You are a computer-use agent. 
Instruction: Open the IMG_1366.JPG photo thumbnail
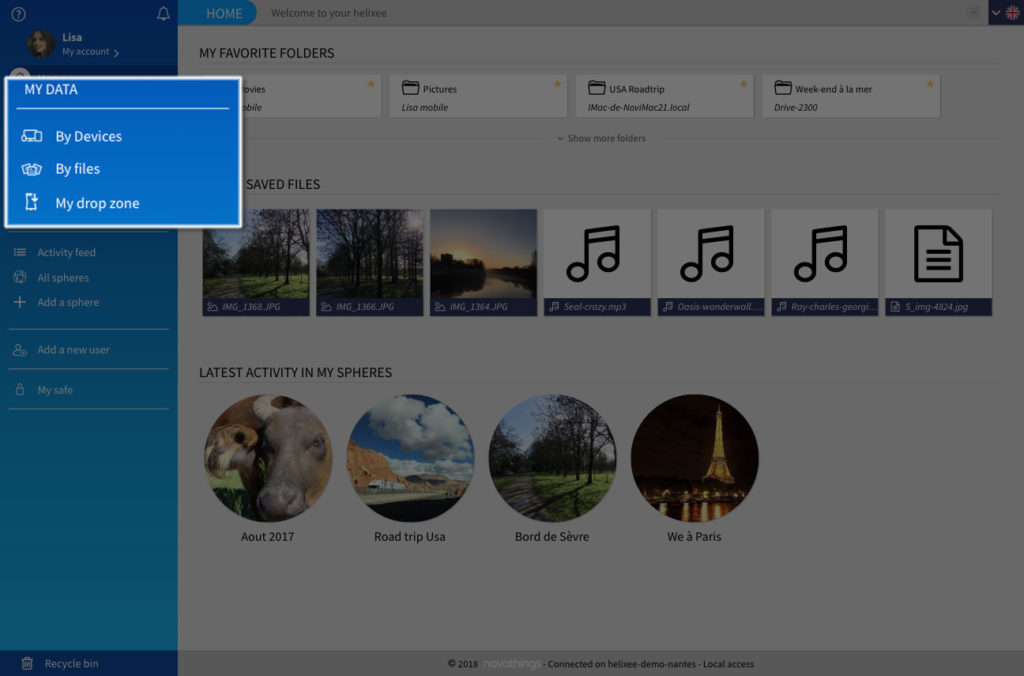point(370,262)
